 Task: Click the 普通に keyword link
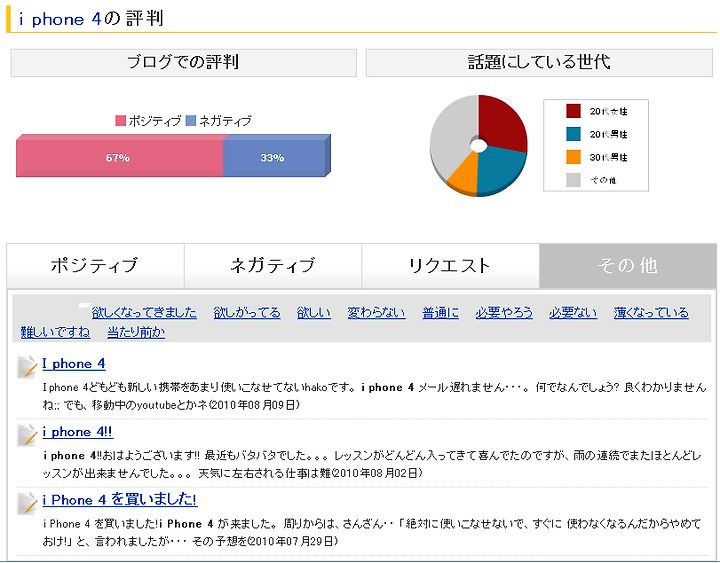pyautogui.click(x=440, y=313)
